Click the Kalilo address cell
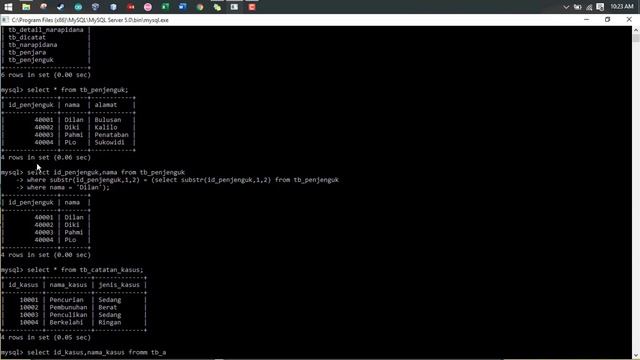 coord(106,127)
